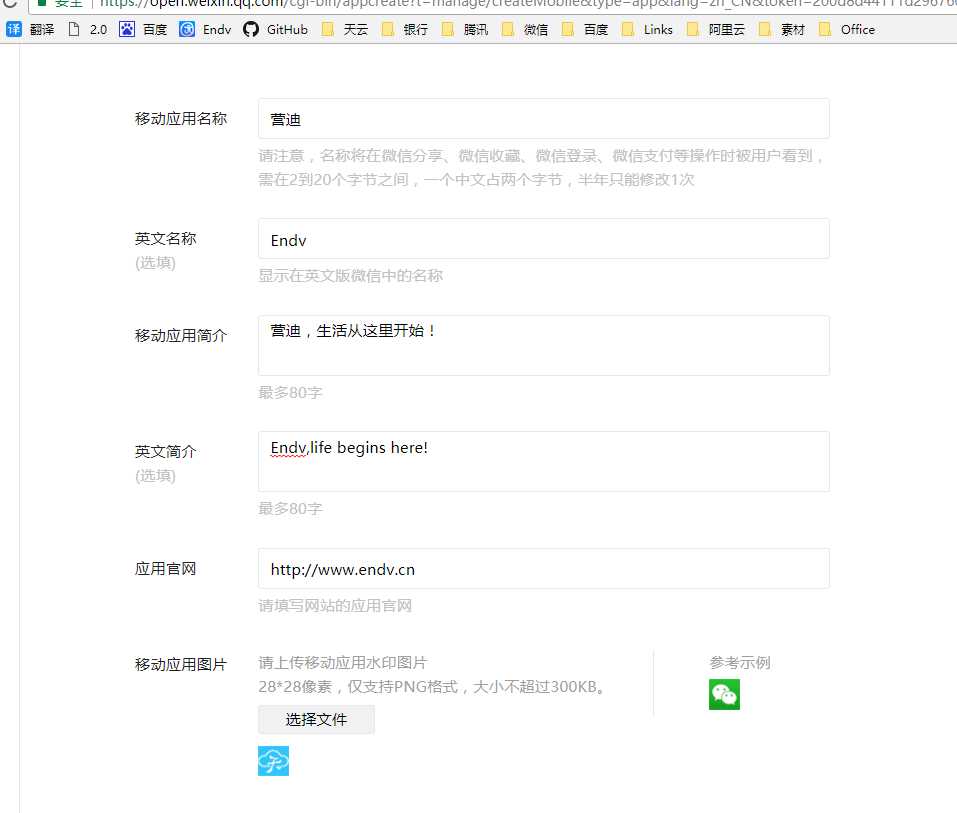Open the 天云 bookmarks folder
Image resolution: width=957 pixels, height=813 pixels.
click(345, 29)
